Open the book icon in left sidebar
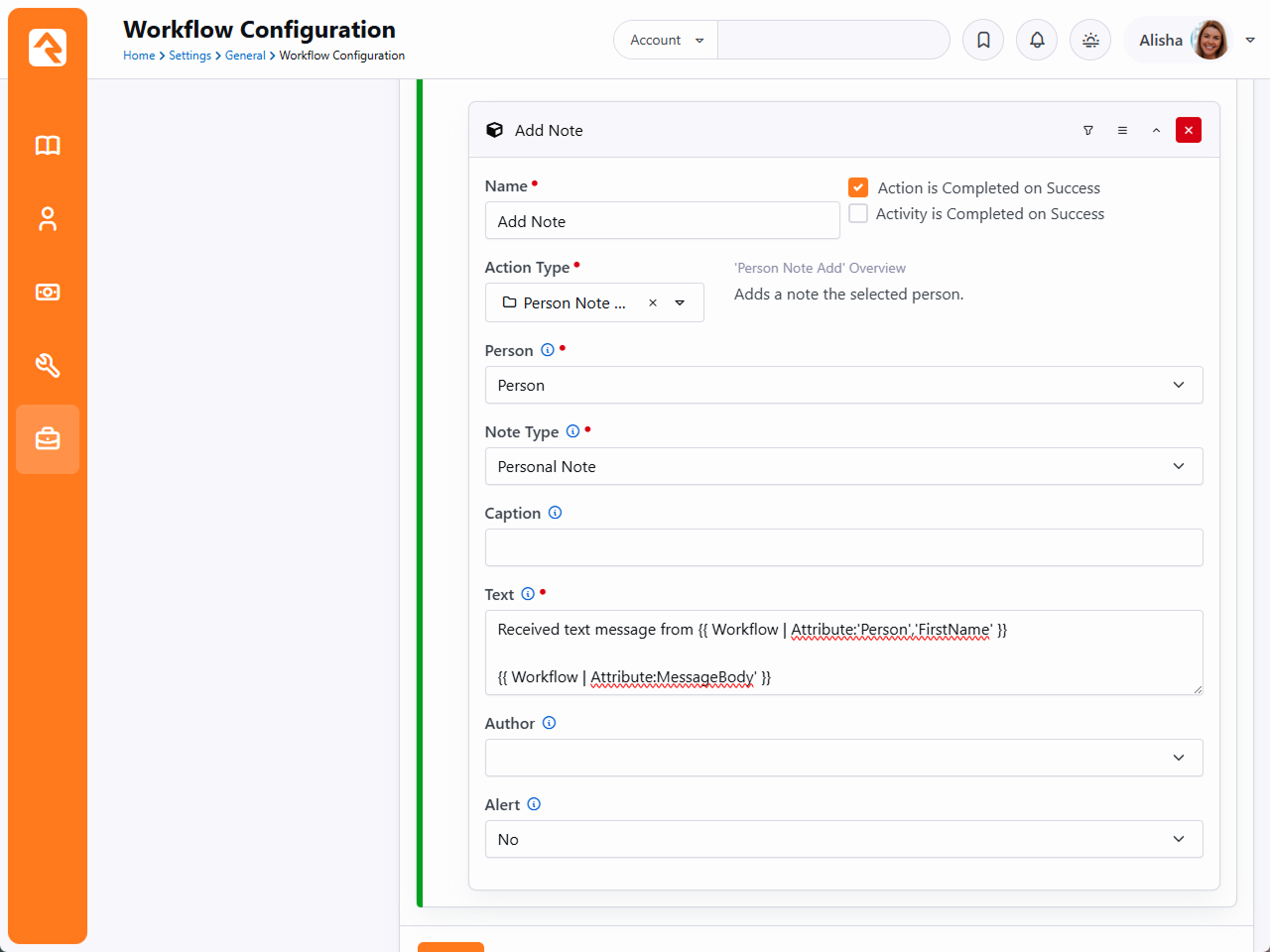This screenshot has height=952, width=1270. tap(48, 146)
